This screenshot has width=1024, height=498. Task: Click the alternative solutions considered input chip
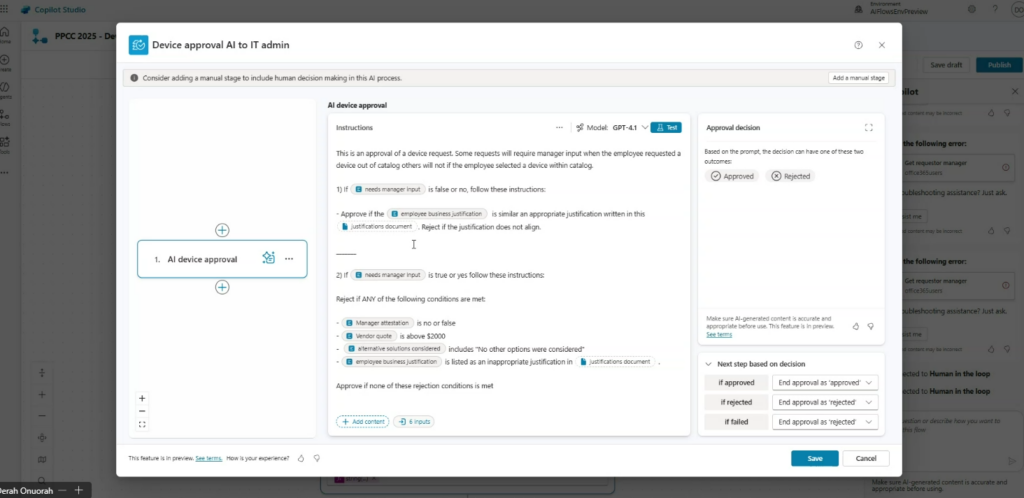pyautogui.click(x=394, y=349)
